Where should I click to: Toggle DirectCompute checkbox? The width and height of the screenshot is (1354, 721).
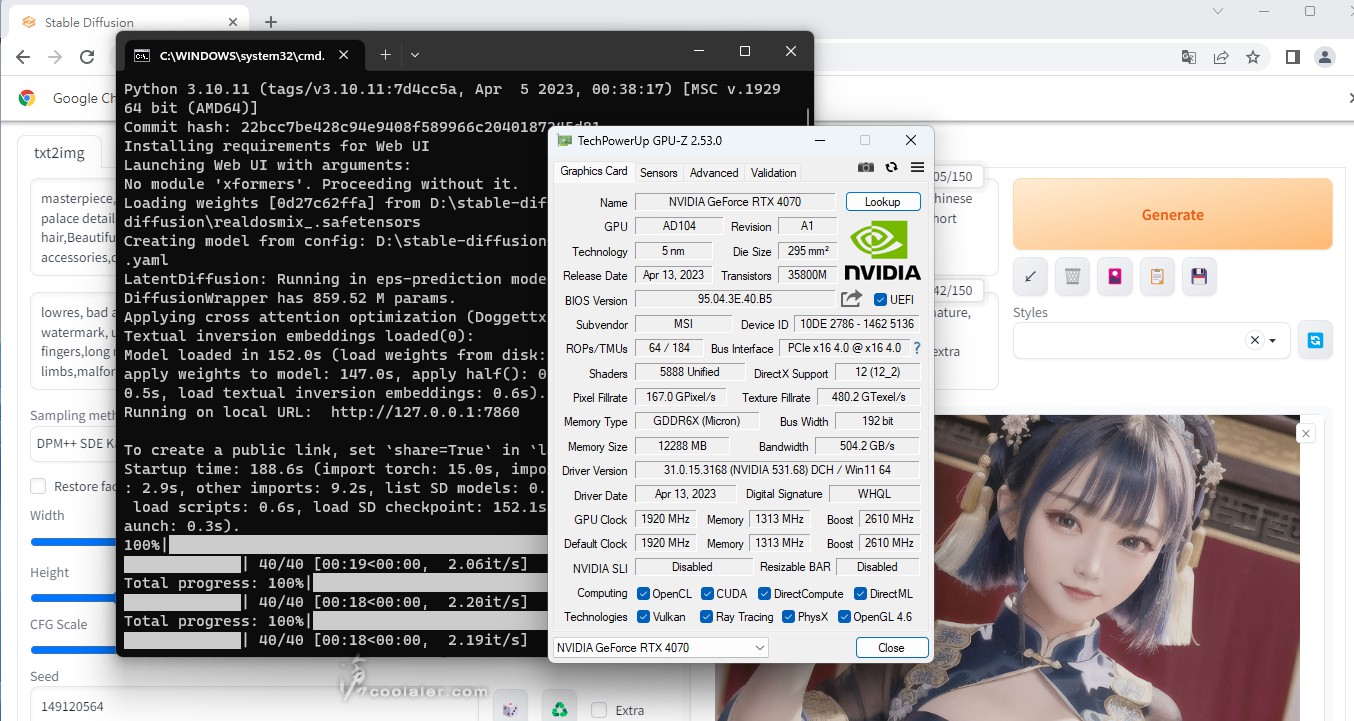pos(764,594)
